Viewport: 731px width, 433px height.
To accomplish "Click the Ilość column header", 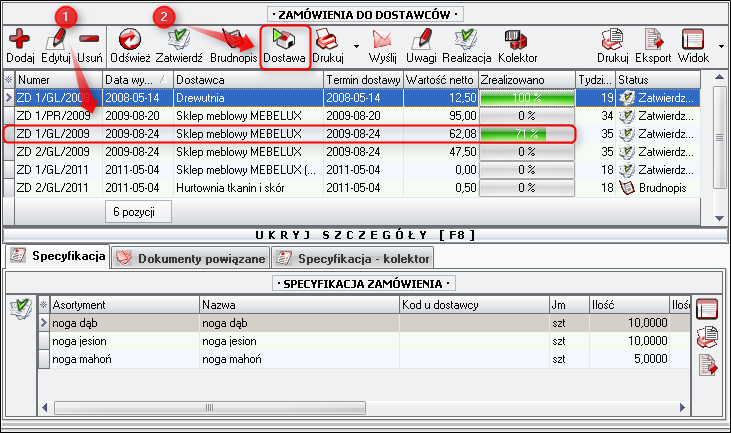I will pyautogui.click(x=629, y=305).
